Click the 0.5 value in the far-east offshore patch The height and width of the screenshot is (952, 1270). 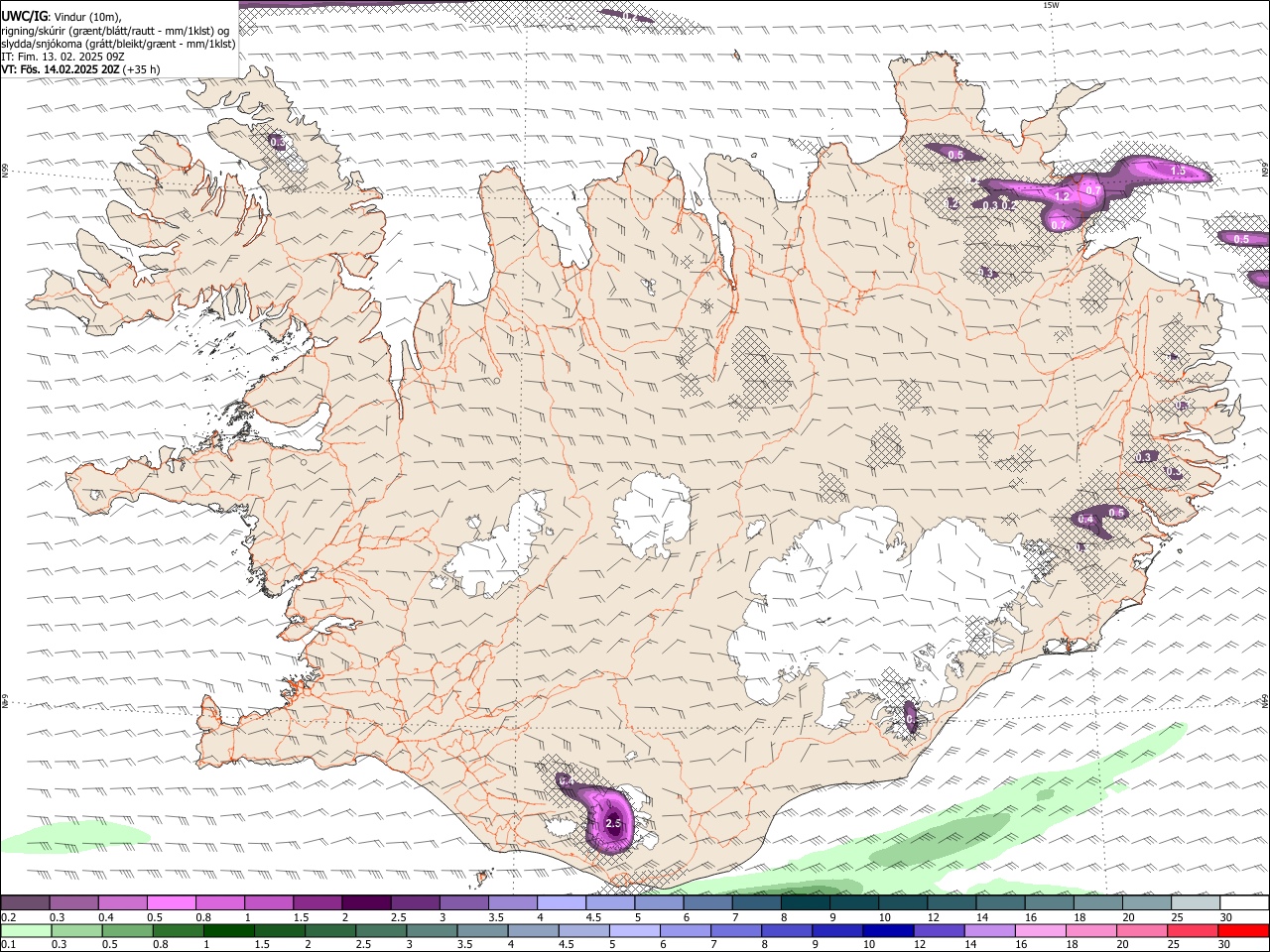point(1240,238)
